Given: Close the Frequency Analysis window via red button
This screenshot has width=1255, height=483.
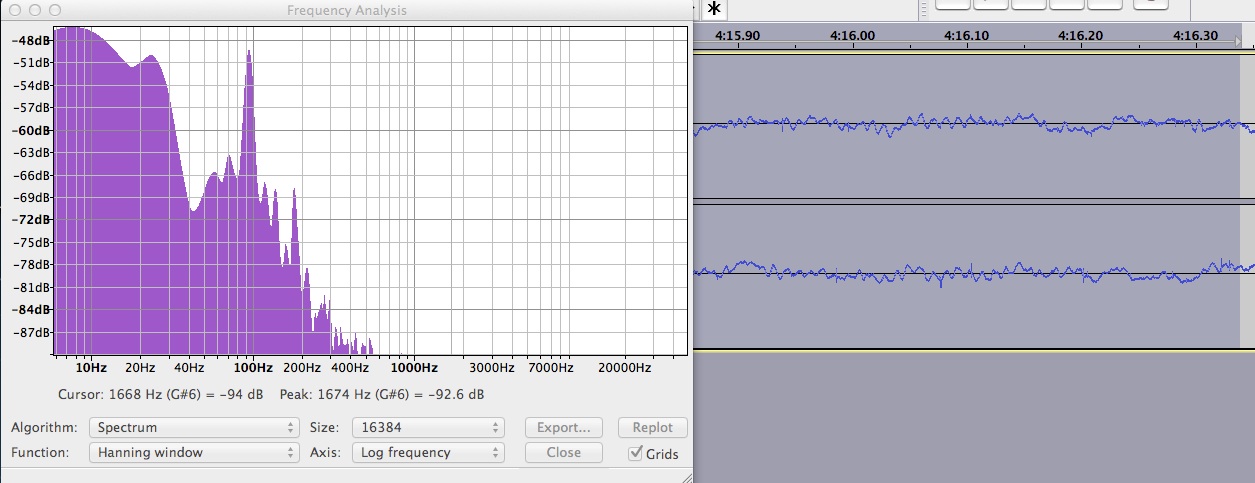Looking at the screenshot, I should pyautogui.click(x=14, y=9).
